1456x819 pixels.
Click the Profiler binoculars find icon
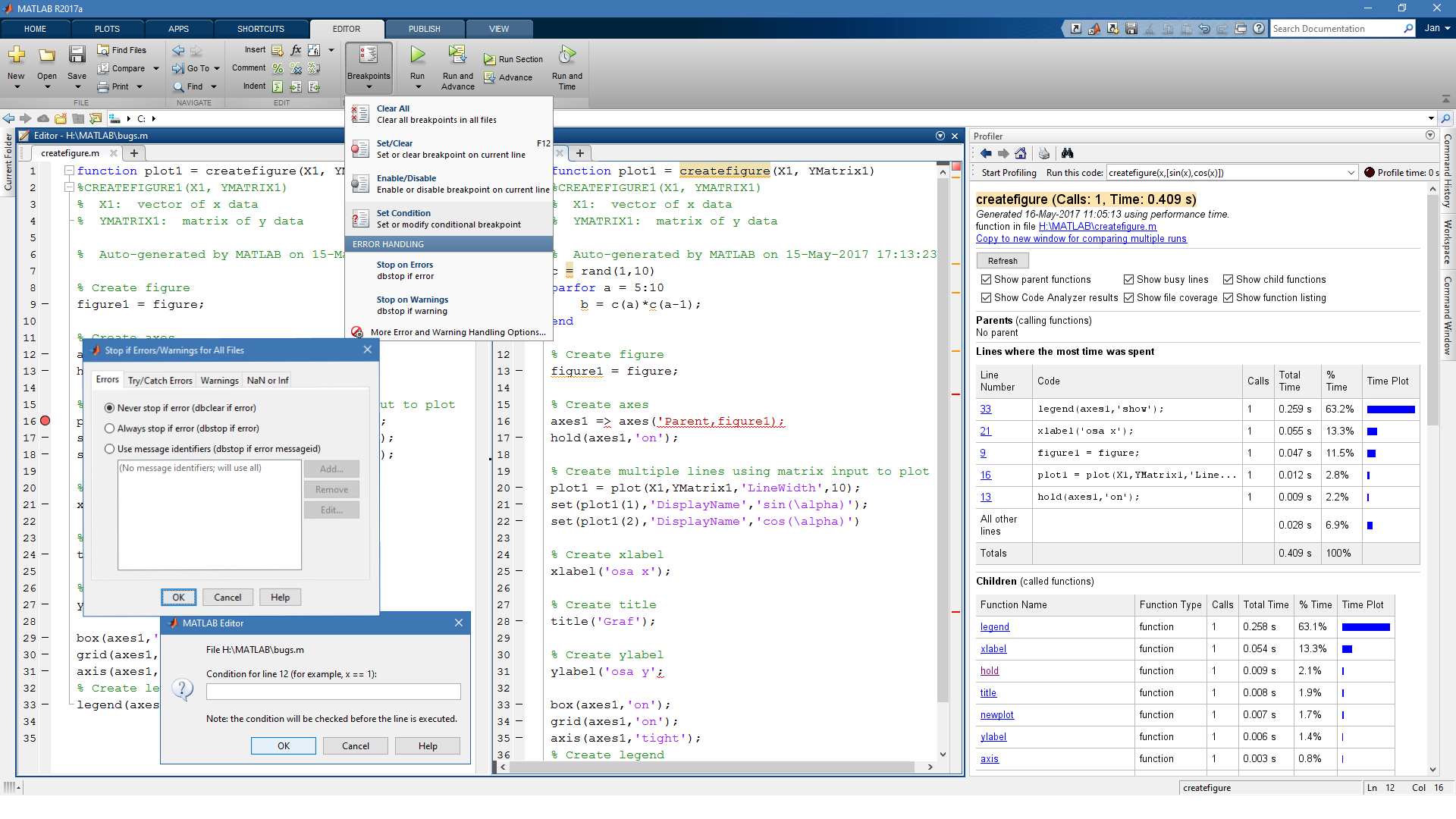click(1068, 153)
